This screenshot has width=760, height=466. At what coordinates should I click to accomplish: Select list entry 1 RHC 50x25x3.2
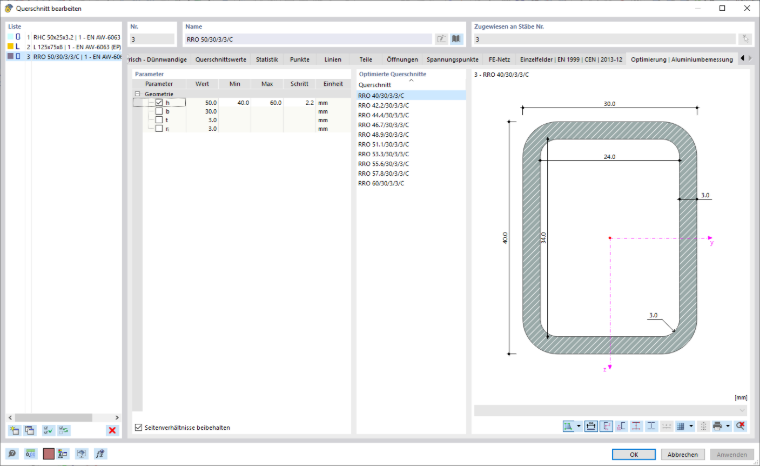coord(63,37)
